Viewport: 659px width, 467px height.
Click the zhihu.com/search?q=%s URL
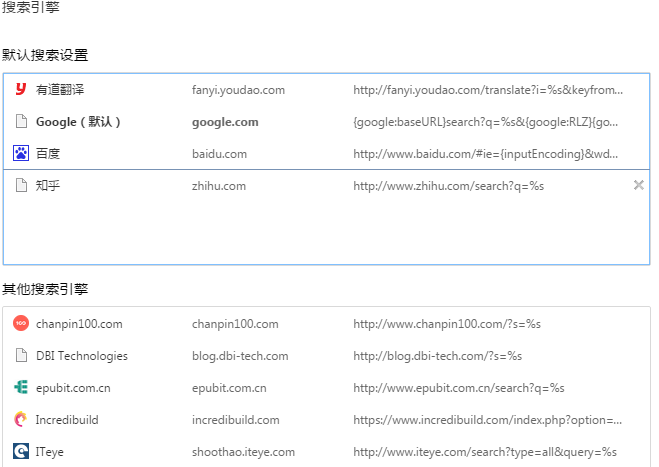(448, 186)
